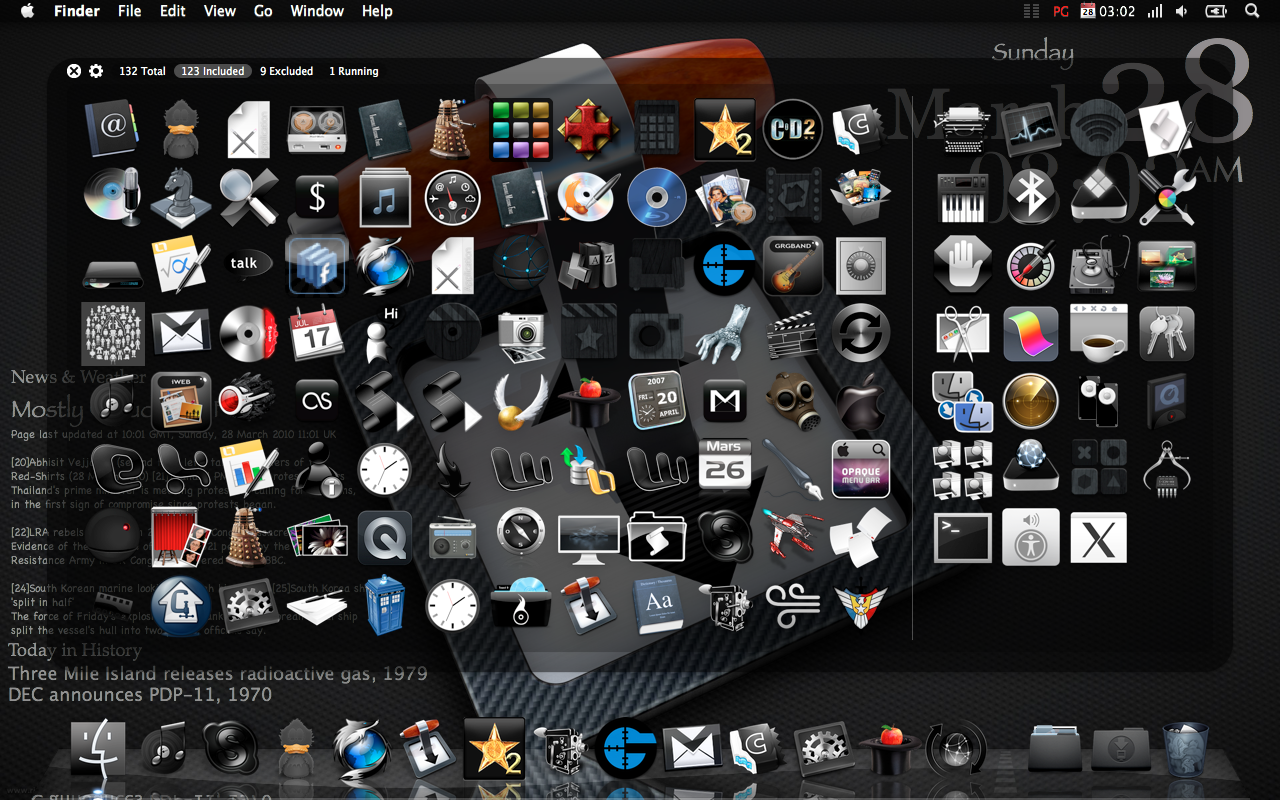Launch the Last.fm 'as' icon
1280x800 pixels.
coord(316,401)
